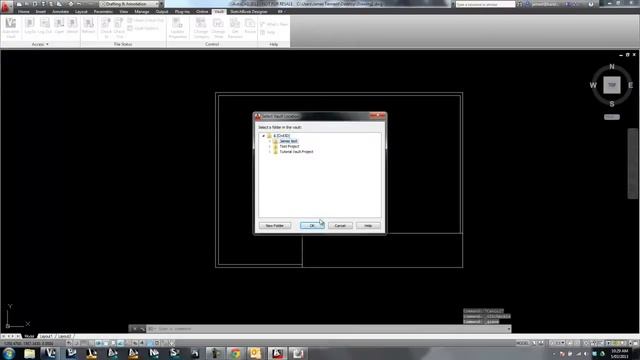Click the Help item in Help panel

[x=268, y=32]
